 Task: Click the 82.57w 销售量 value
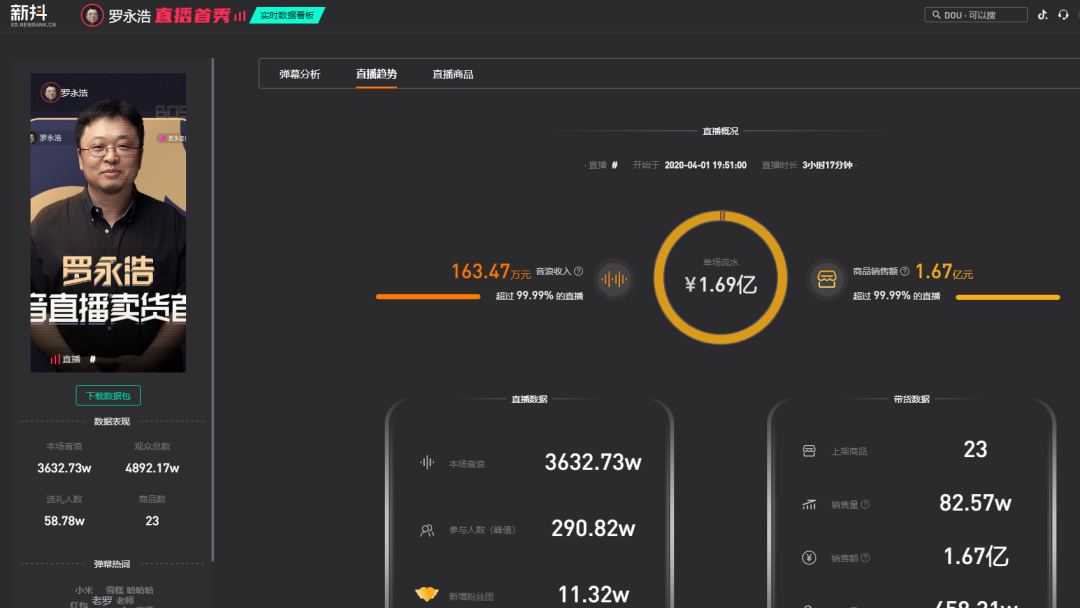pos(975,503)
